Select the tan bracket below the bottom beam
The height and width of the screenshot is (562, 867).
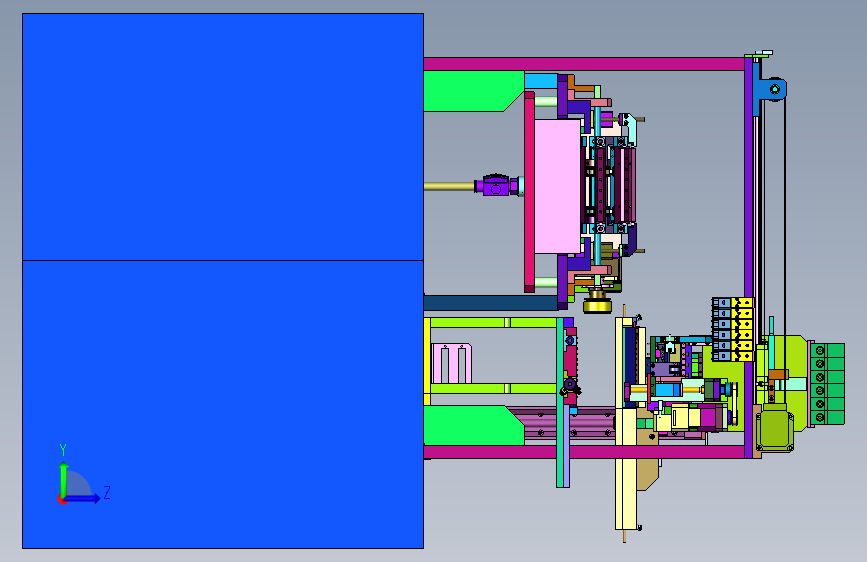point(647,474)
